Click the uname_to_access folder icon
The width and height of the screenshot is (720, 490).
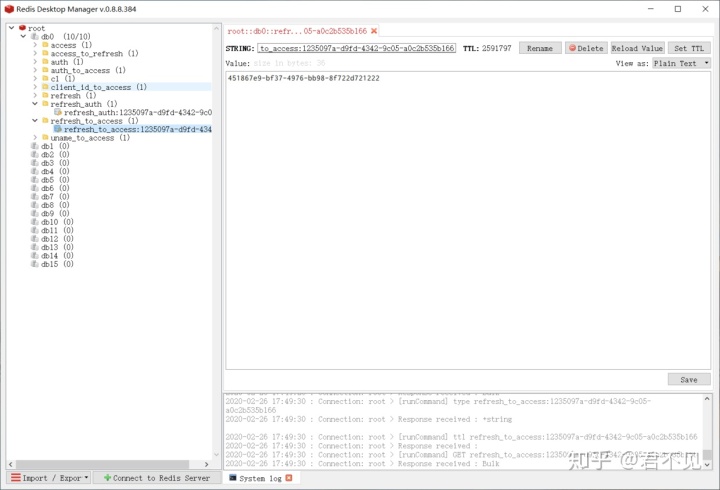click(x=45, y=137)
